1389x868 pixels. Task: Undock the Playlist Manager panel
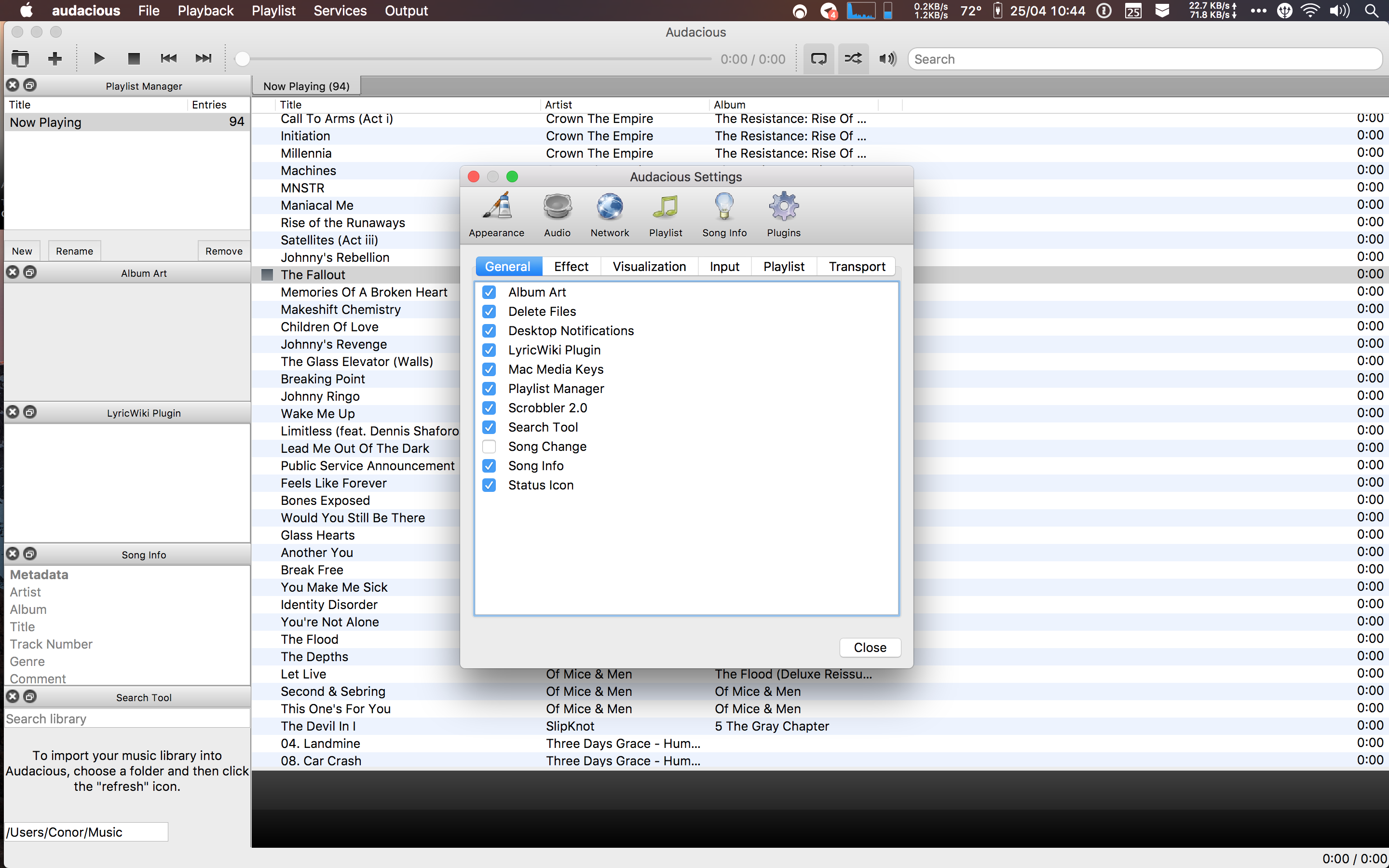(x=30, y=85)
